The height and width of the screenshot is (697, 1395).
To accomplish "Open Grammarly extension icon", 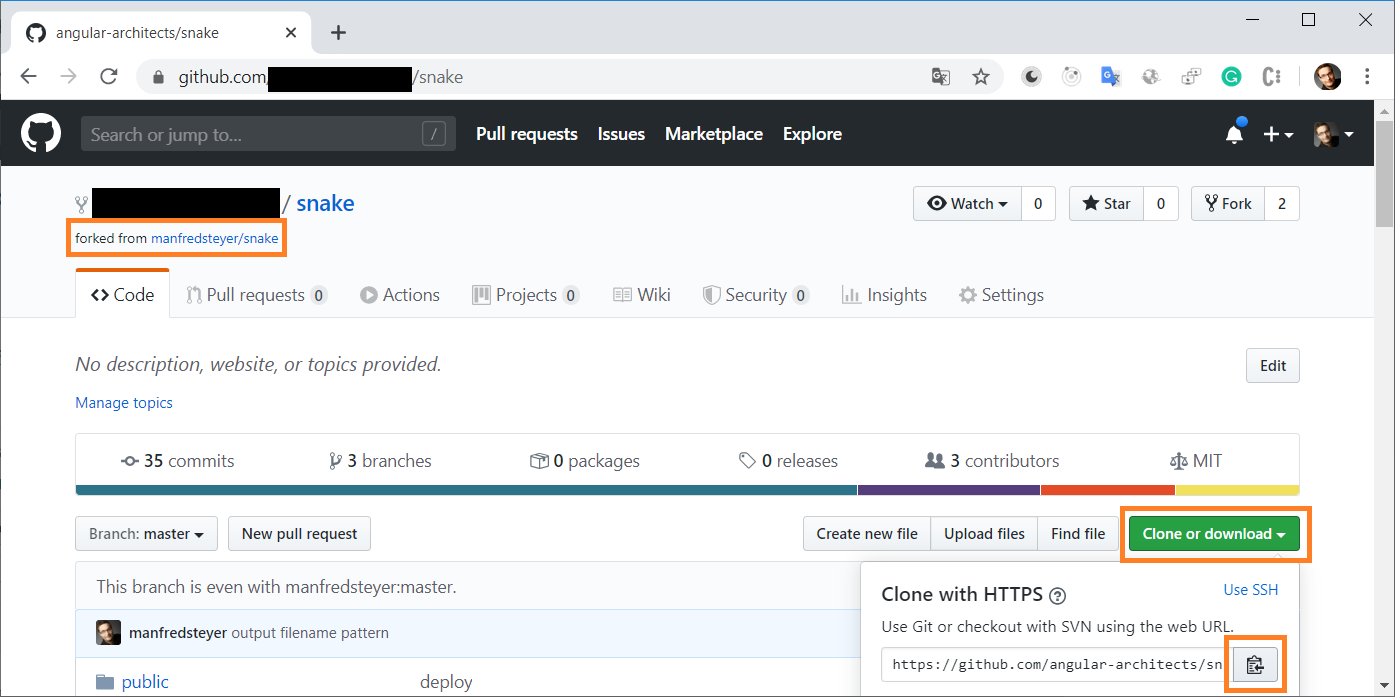I will pos(1231,76).
